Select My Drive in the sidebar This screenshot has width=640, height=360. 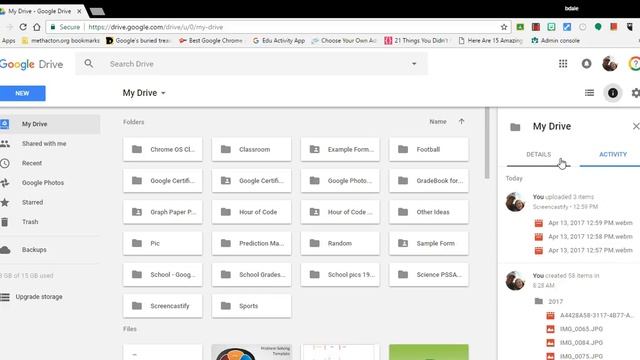[x=50, y=124]
